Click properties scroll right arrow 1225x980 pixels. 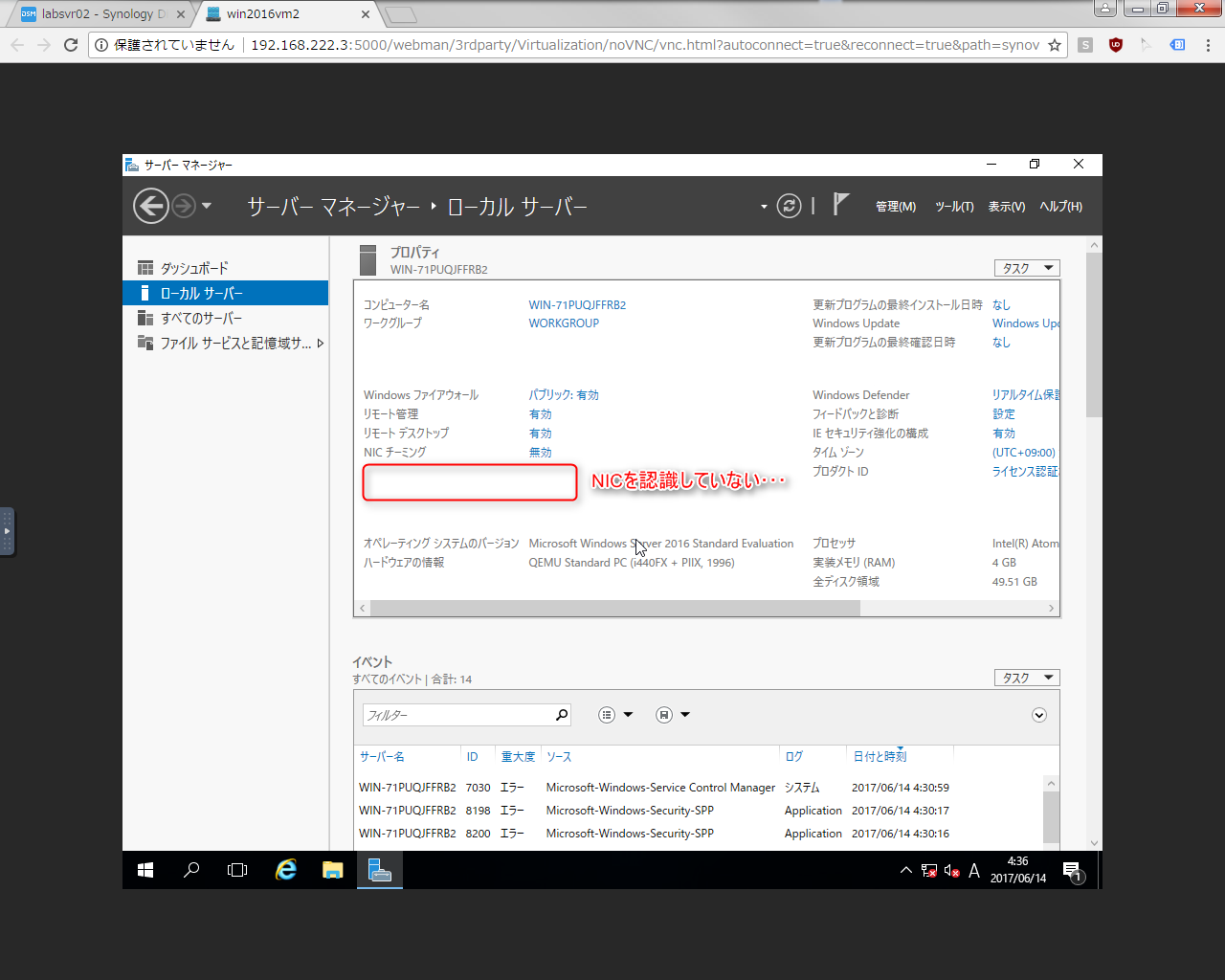click(x=1051, y=608)
